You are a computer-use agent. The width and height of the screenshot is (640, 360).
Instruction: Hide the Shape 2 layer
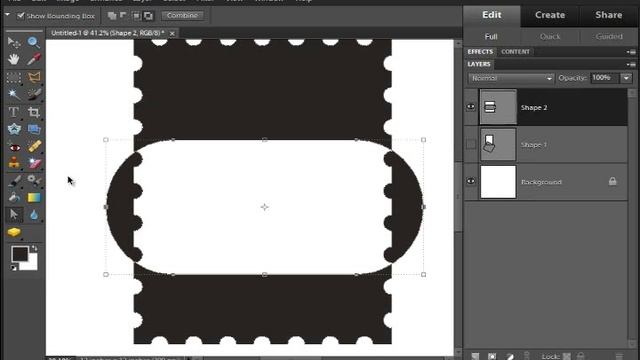[x=471, y=107]
